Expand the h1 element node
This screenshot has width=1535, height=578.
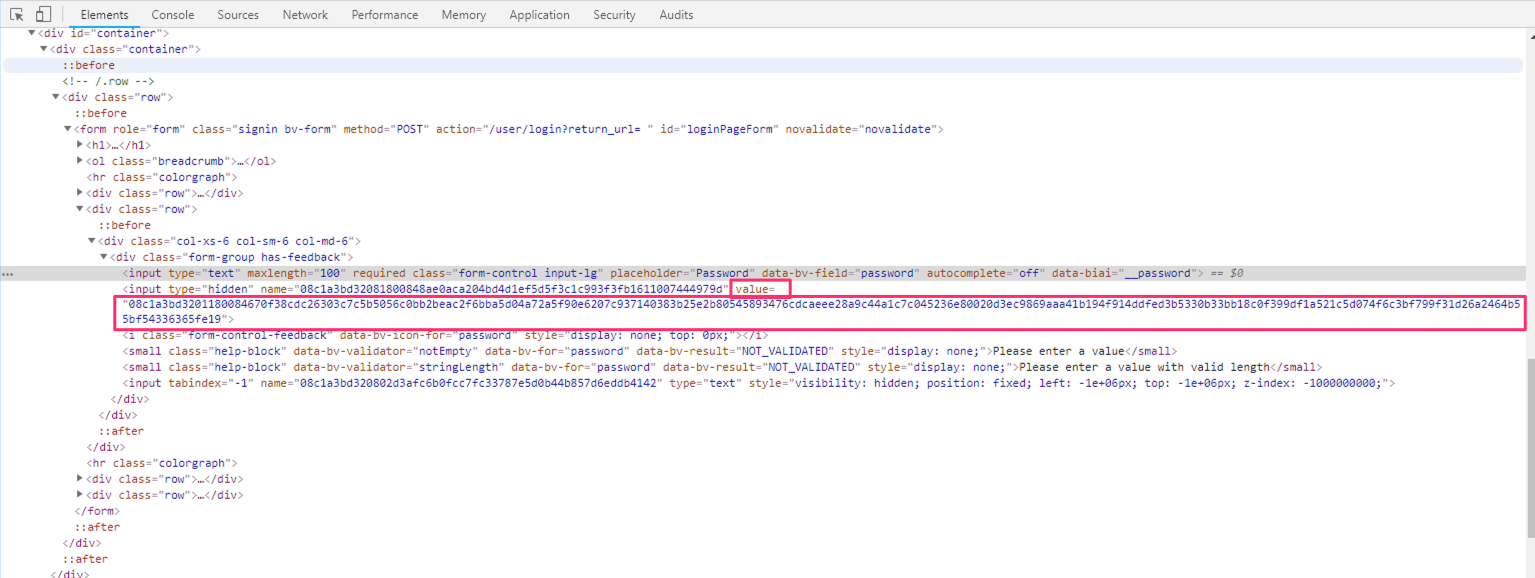[80, 145]
